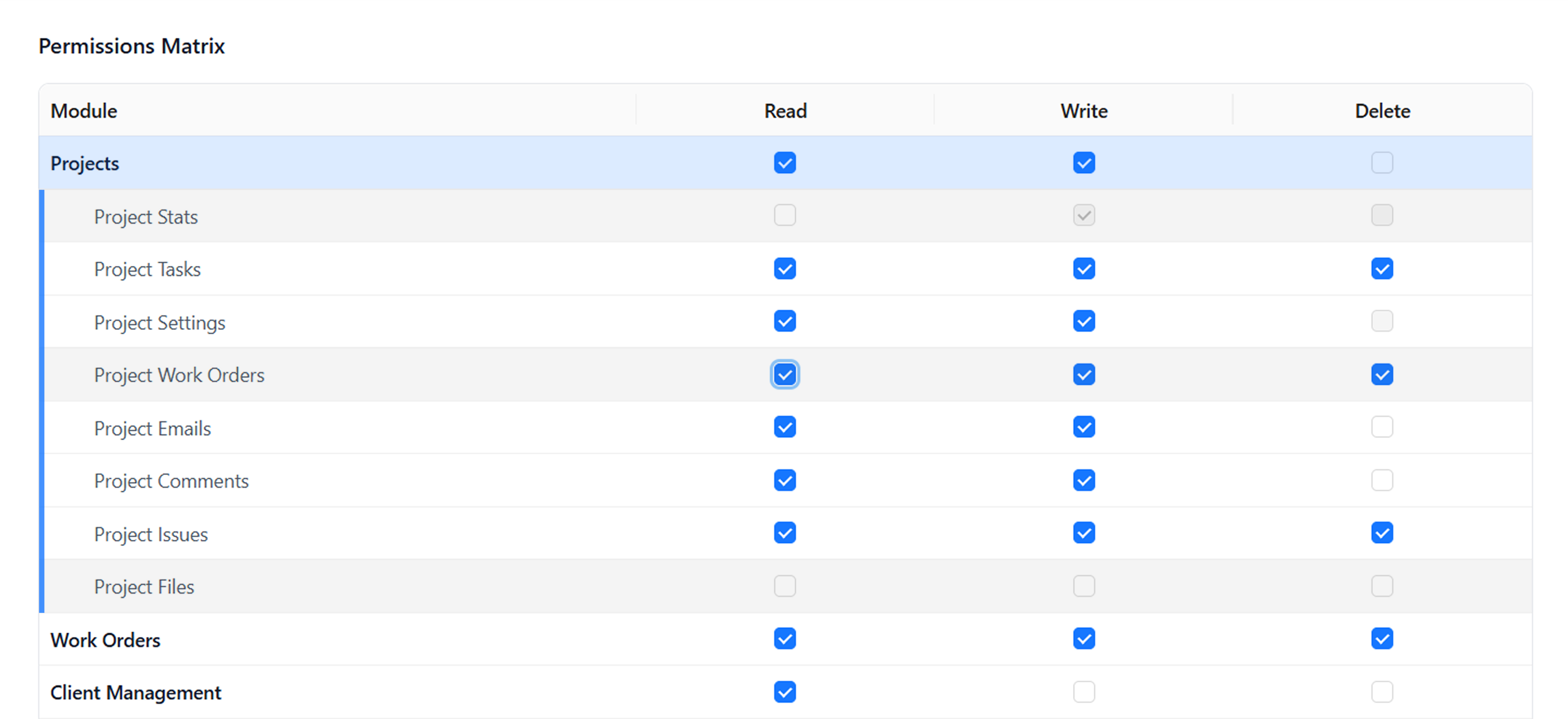This screenshot has width=1568, height=719.
Task: Enable Write for Project Files
Action: click(1084, 586)
